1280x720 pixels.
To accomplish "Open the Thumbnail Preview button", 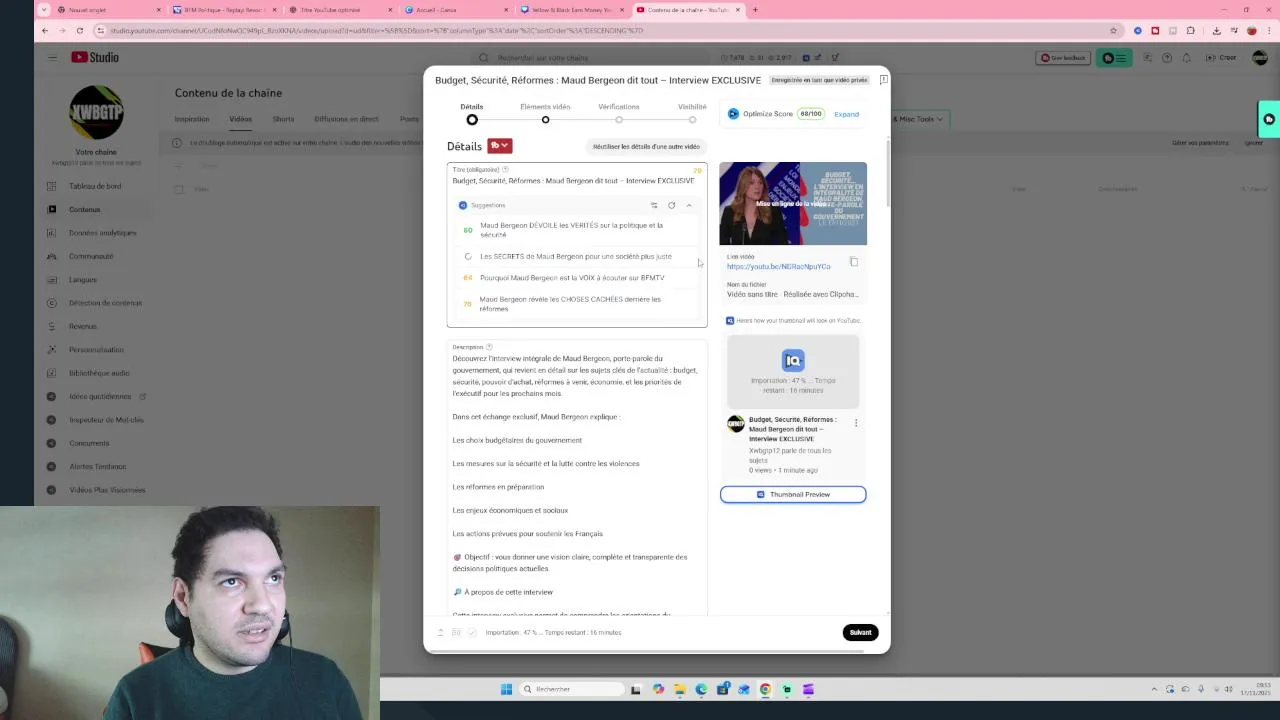I will [x=793, y=494].
